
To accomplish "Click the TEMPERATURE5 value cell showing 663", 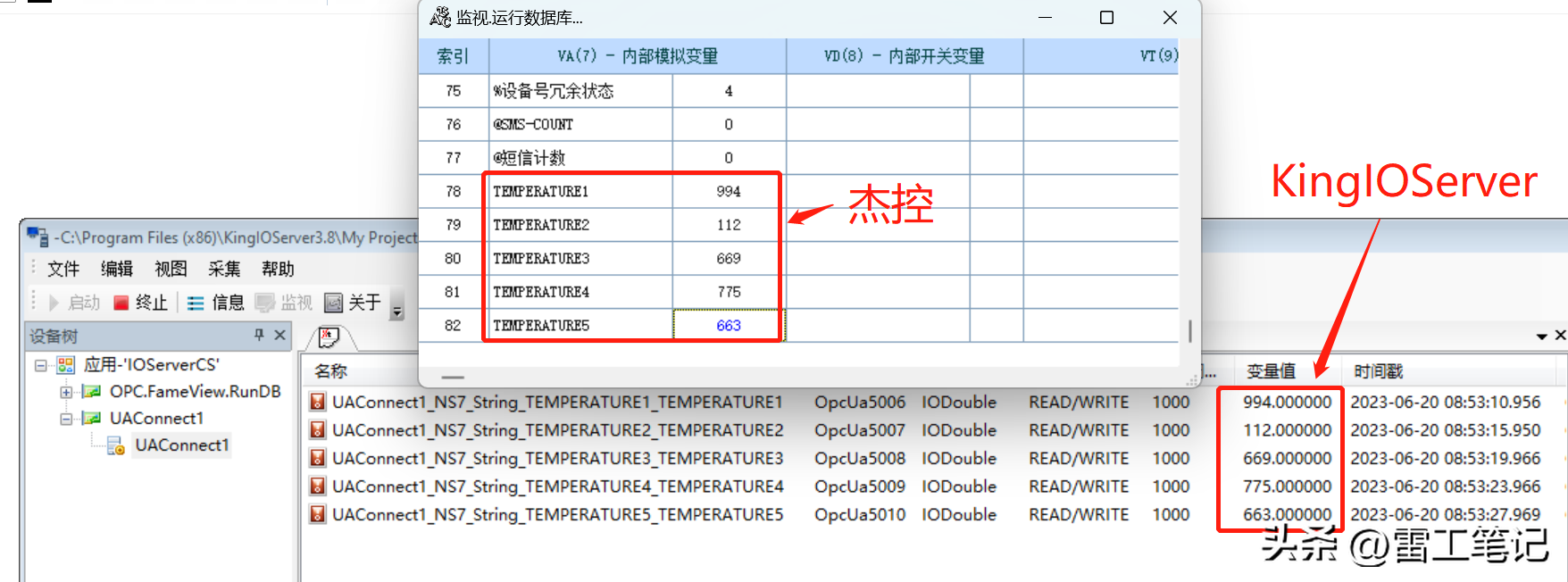I will (x=728, y=326).
